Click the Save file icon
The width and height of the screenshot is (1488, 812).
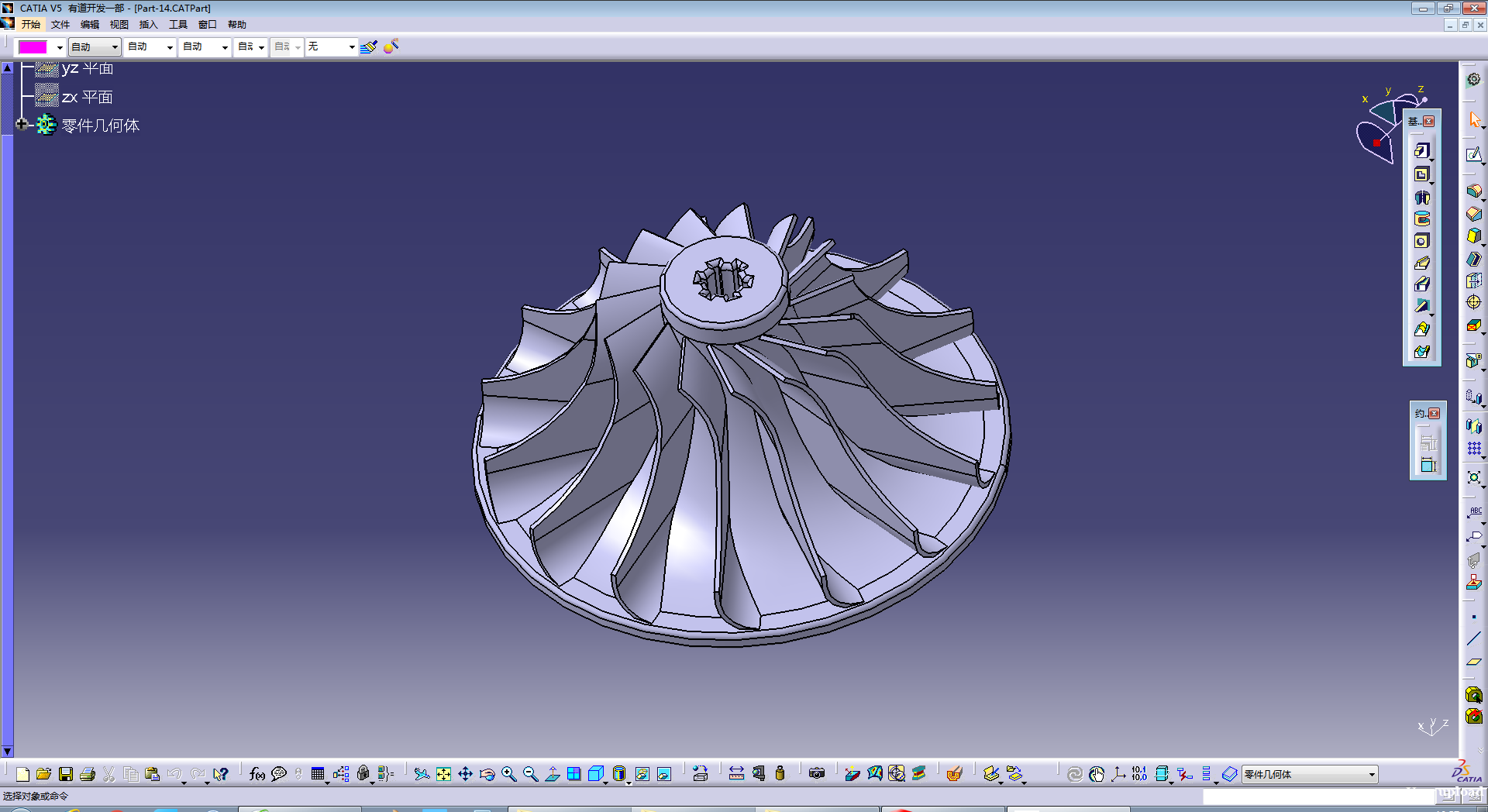point(66,774)
